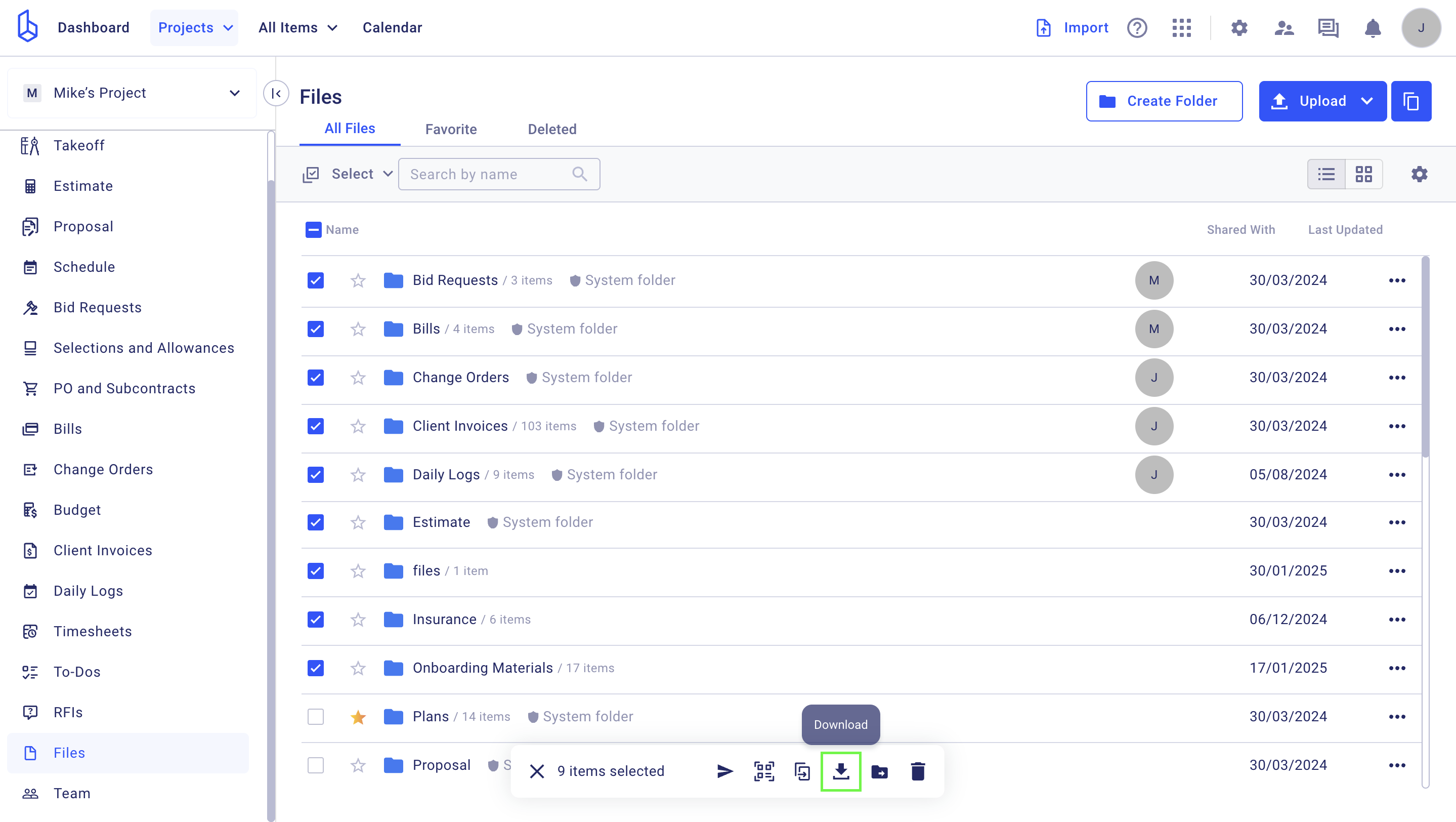Open more options for Bills folder

coord(1397,329)
